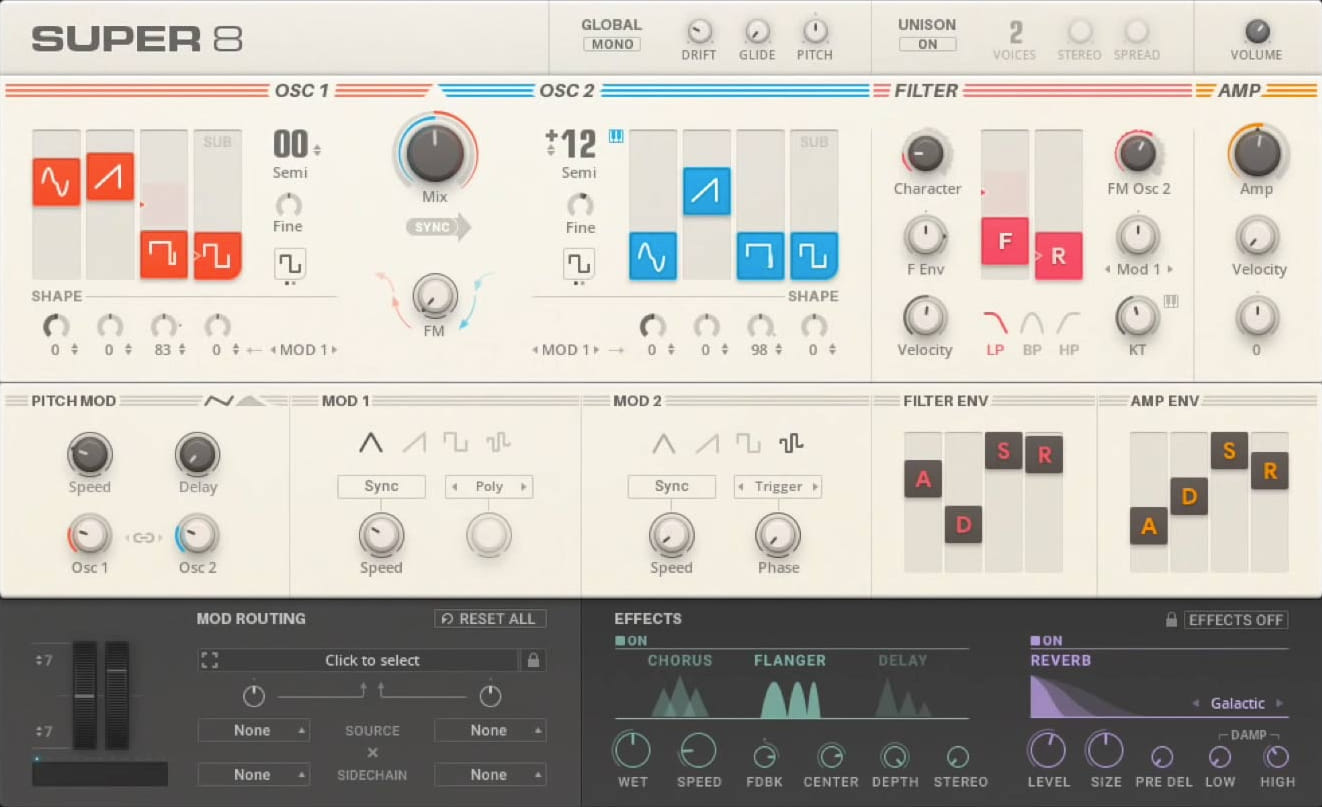Click the master VOLUME knob
The width and height of the screenshot is (1322, 807).
tap(1257, 31)
